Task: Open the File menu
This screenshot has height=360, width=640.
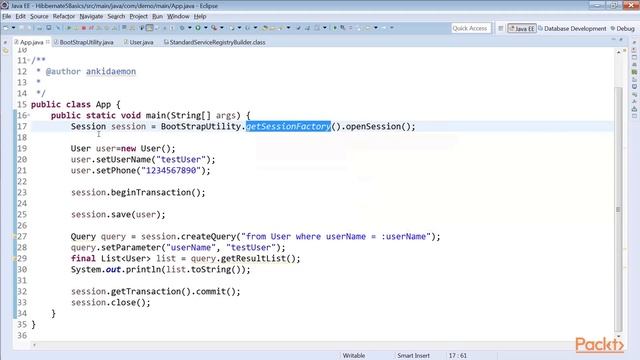Action: (7, 16)
